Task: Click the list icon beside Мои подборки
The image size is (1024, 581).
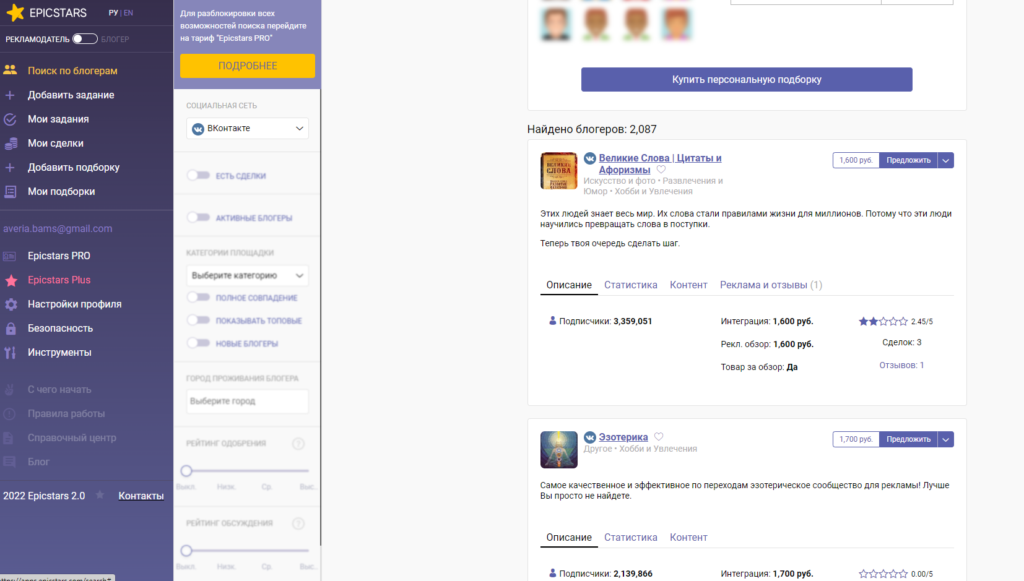Action: 10,191
